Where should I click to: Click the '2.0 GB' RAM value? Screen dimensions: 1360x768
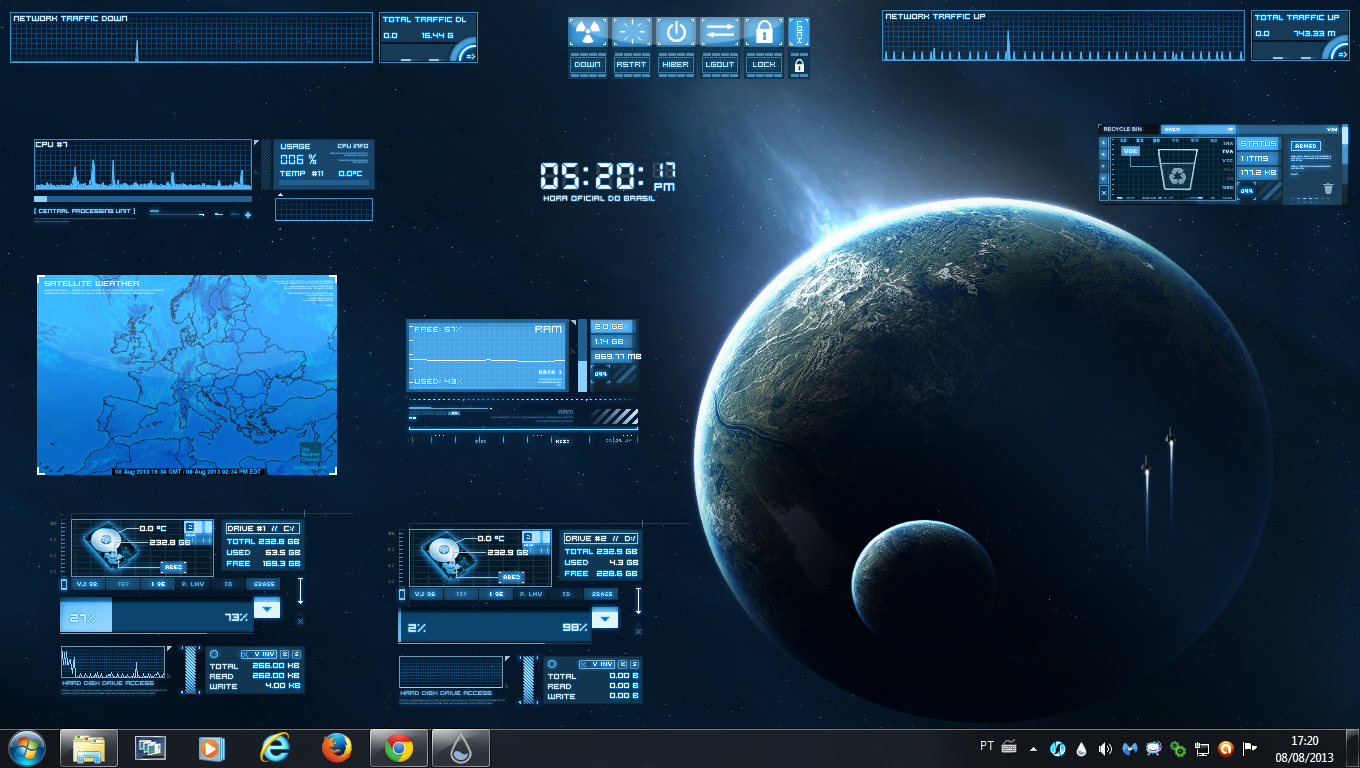610,327
